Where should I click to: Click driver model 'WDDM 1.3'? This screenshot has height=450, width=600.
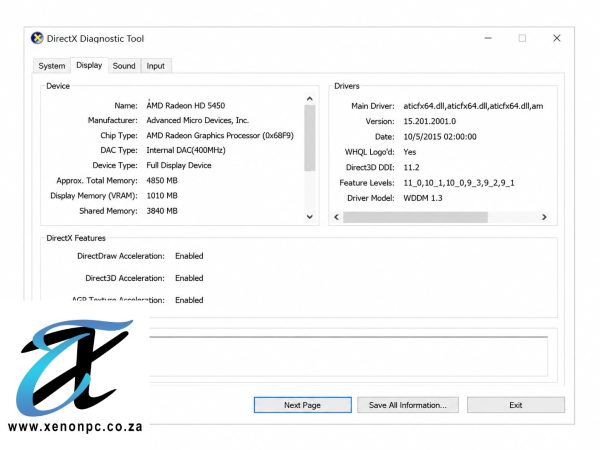pyautogui.click(x=423, y=198)
